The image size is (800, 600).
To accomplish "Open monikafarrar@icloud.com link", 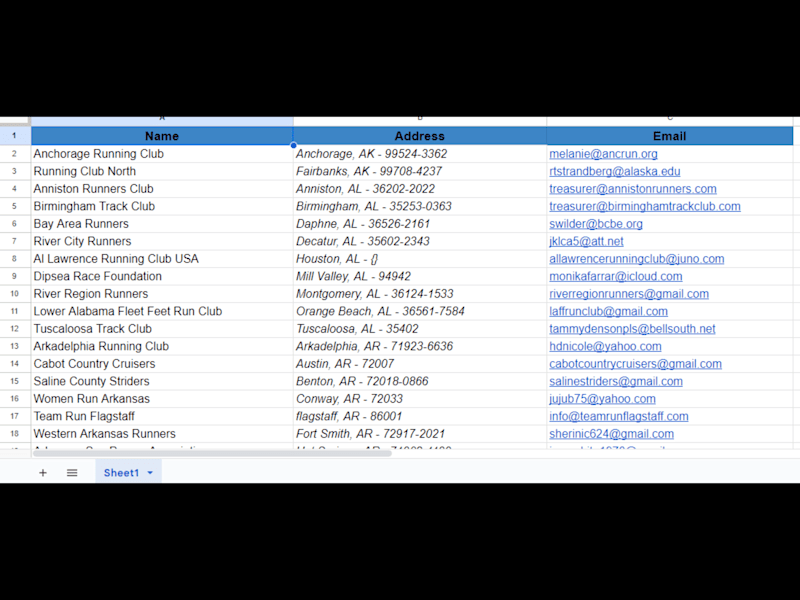I will (x=616, y=277).
